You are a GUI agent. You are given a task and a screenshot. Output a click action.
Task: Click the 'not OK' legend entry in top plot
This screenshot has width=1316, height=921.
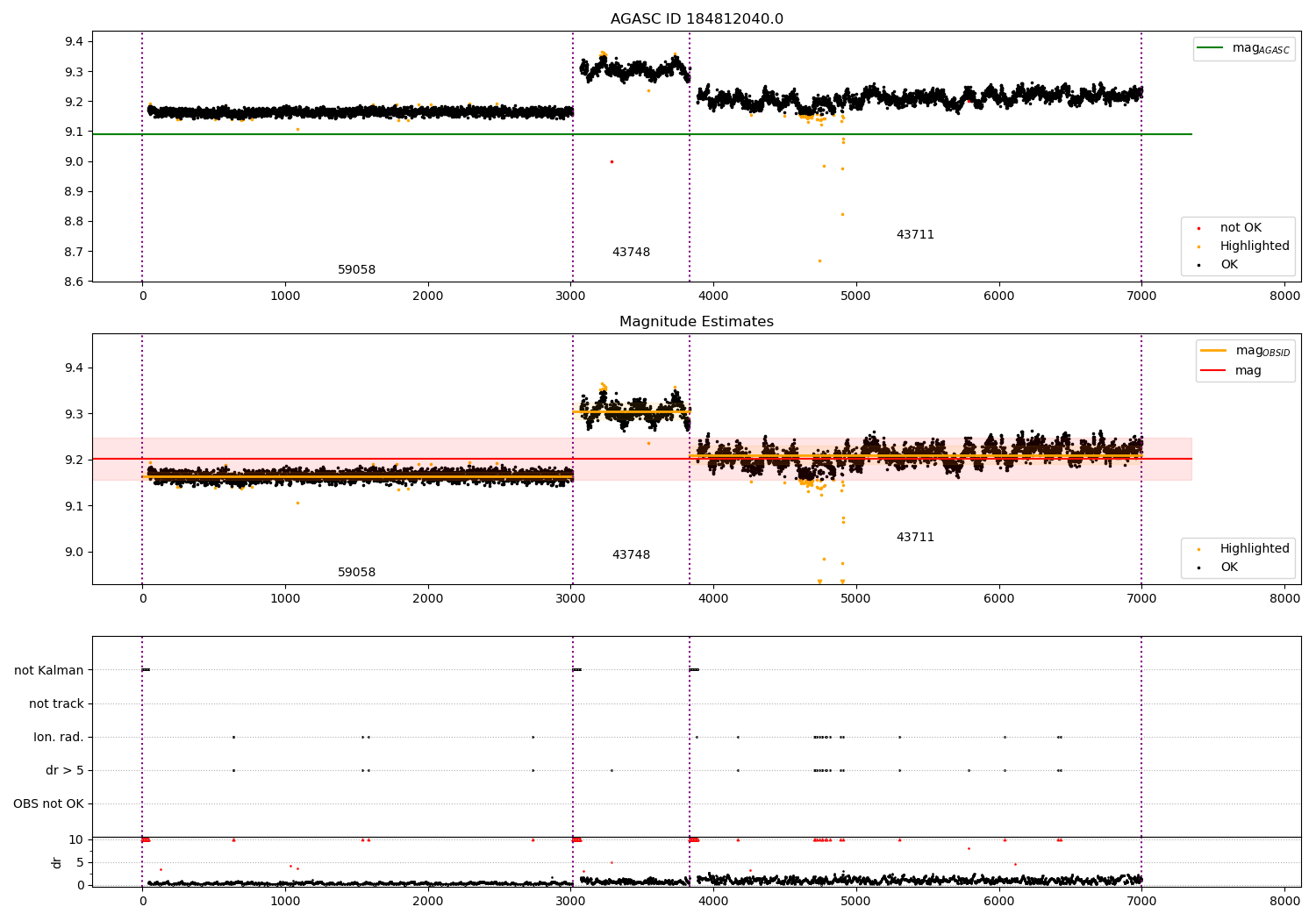pyautogui.click(x=1230, y=228)
